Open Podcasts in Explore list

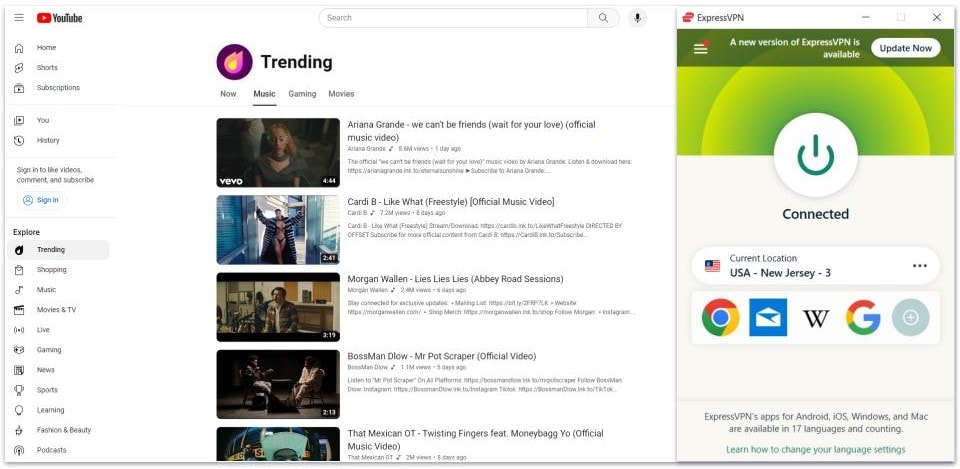pyautogui.click(x=58, y=451)
